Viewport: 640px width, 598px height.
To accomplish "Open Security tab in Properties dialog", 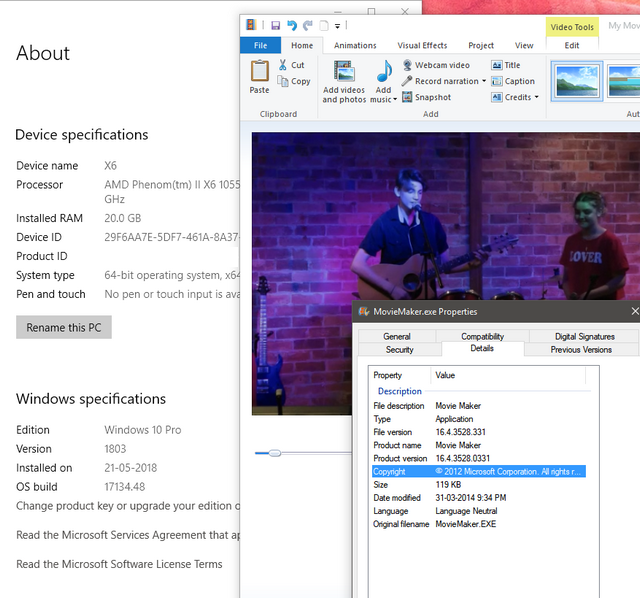I will click(400, 349).
